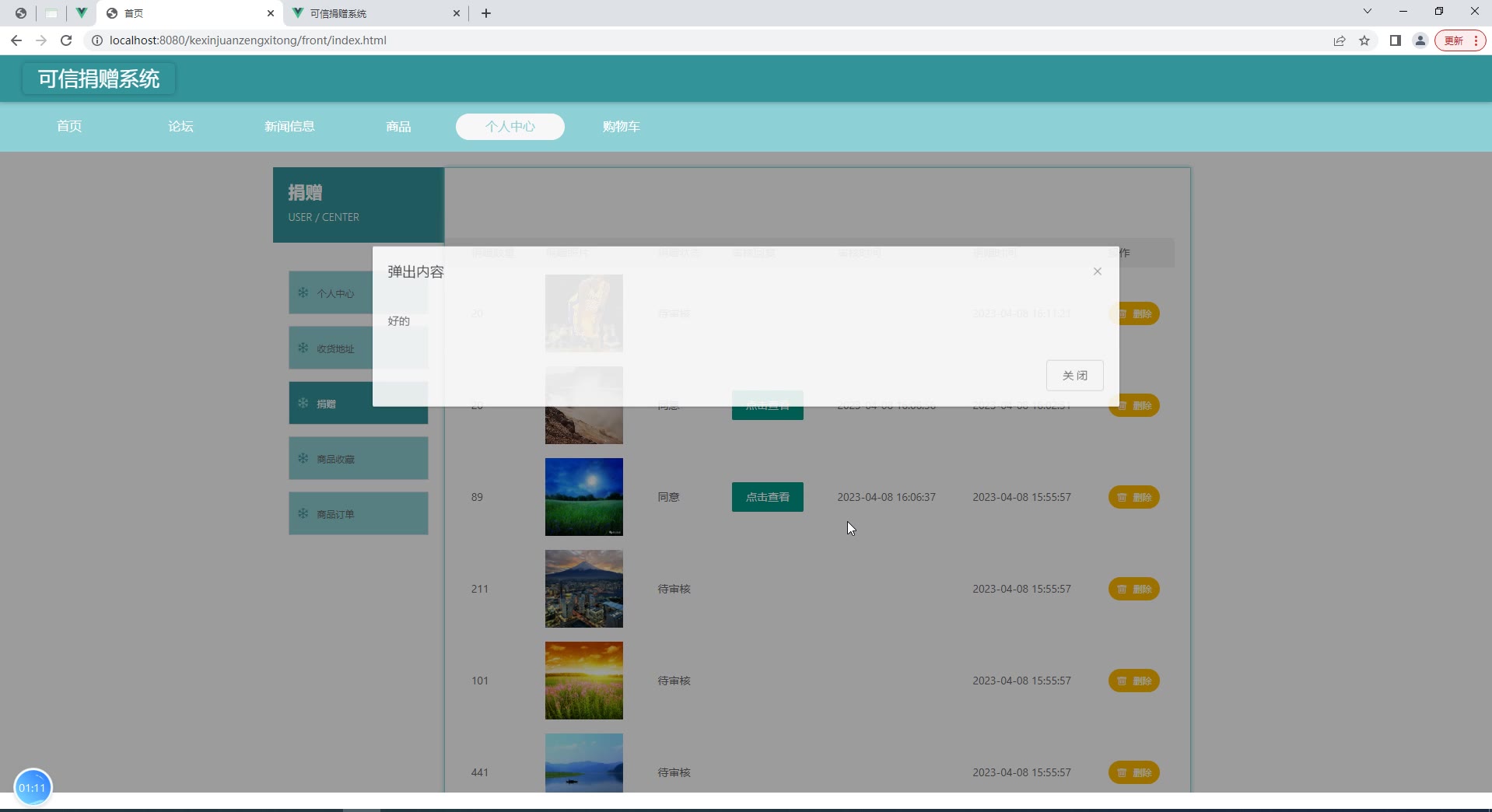Open 首页 in the site navigation
This screenshot has width=1492, height=812.
(69, 127)
